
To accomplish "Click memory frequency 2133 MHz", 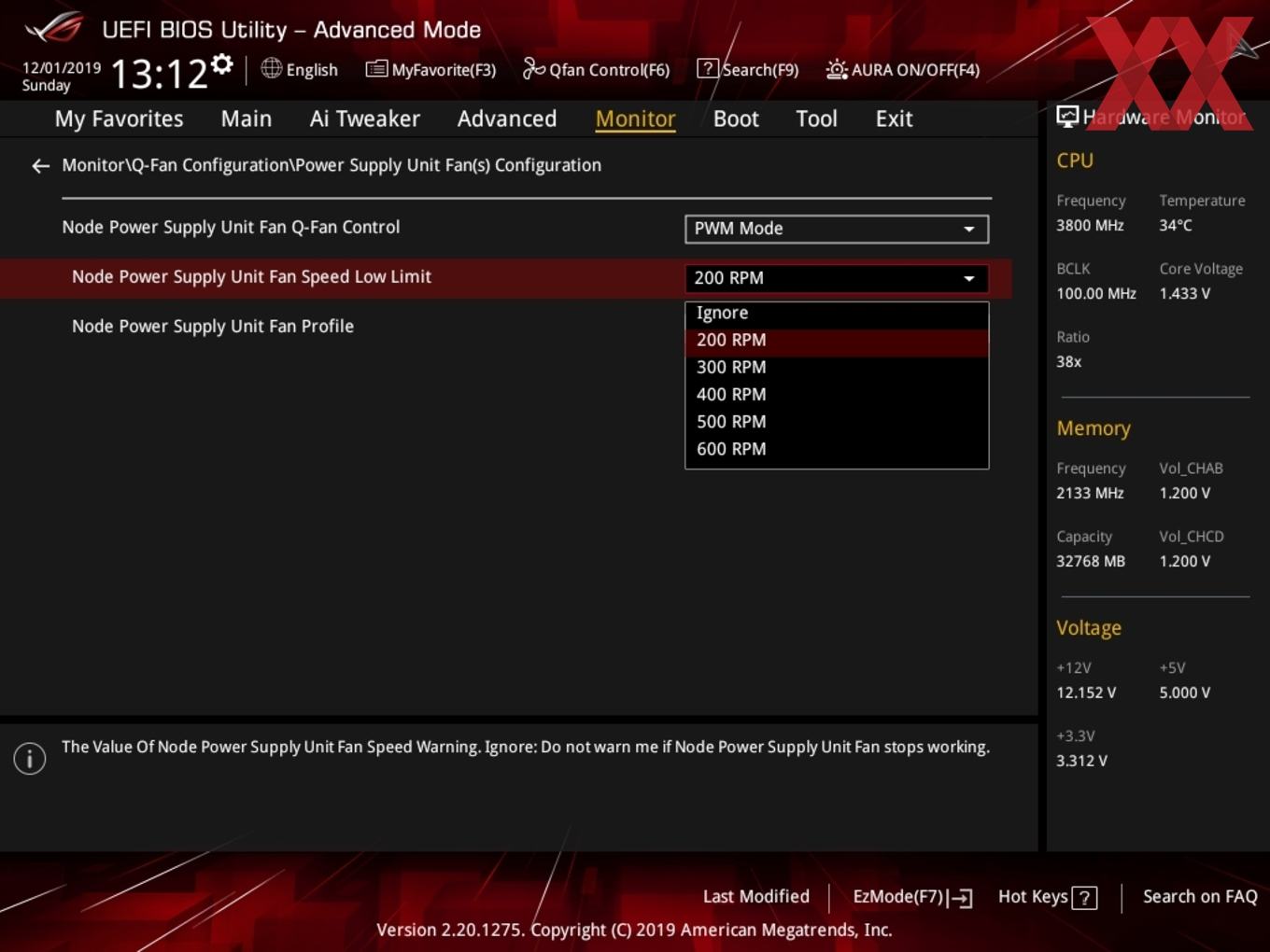I will tap(1090, 494).
